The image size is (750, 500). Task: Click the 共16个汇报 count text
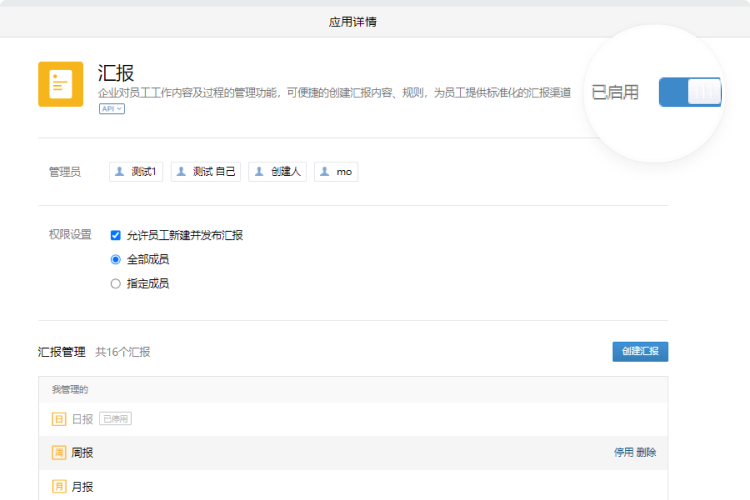point(122,352)
